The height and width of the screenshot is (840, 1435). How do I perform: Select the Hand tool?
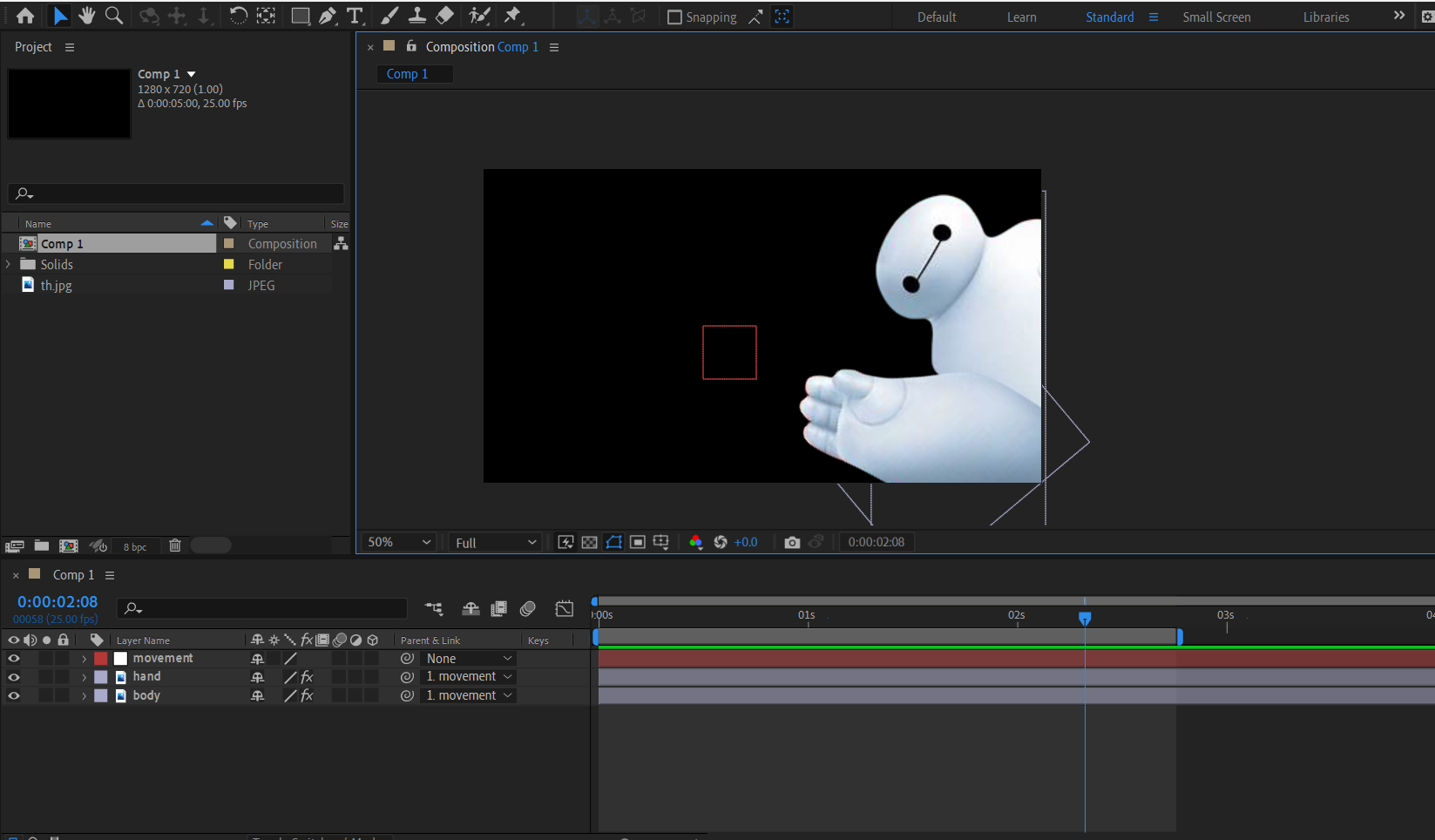point(86,16)
